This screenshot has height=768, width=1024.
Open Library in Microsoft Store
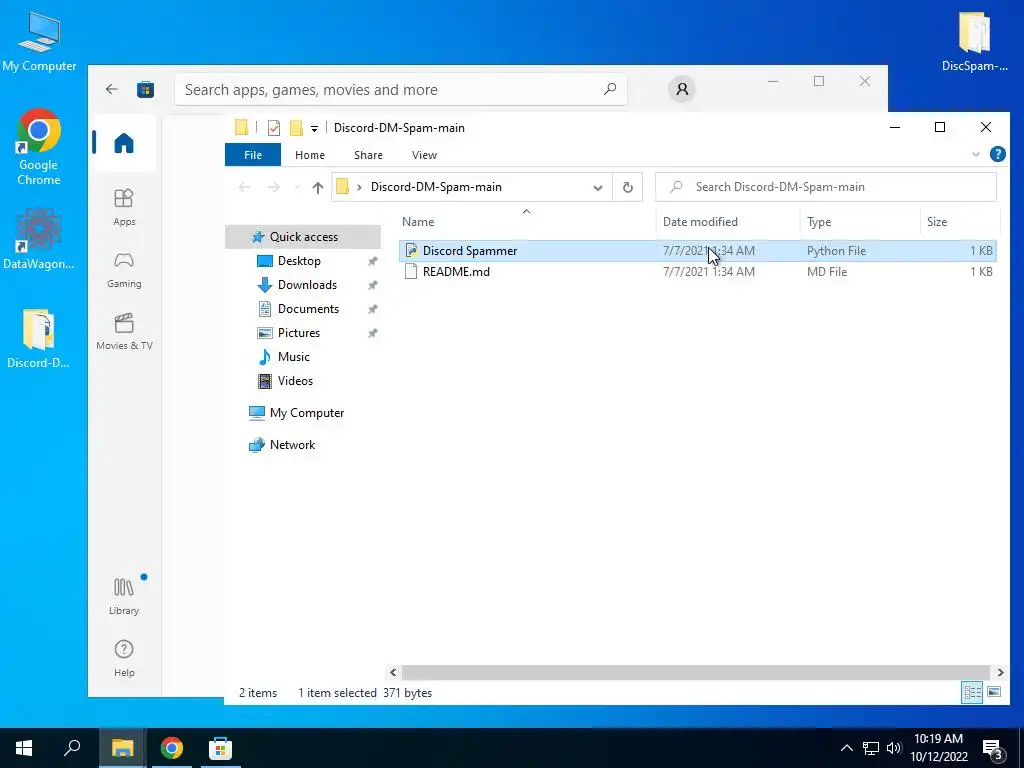click(123, 596)
